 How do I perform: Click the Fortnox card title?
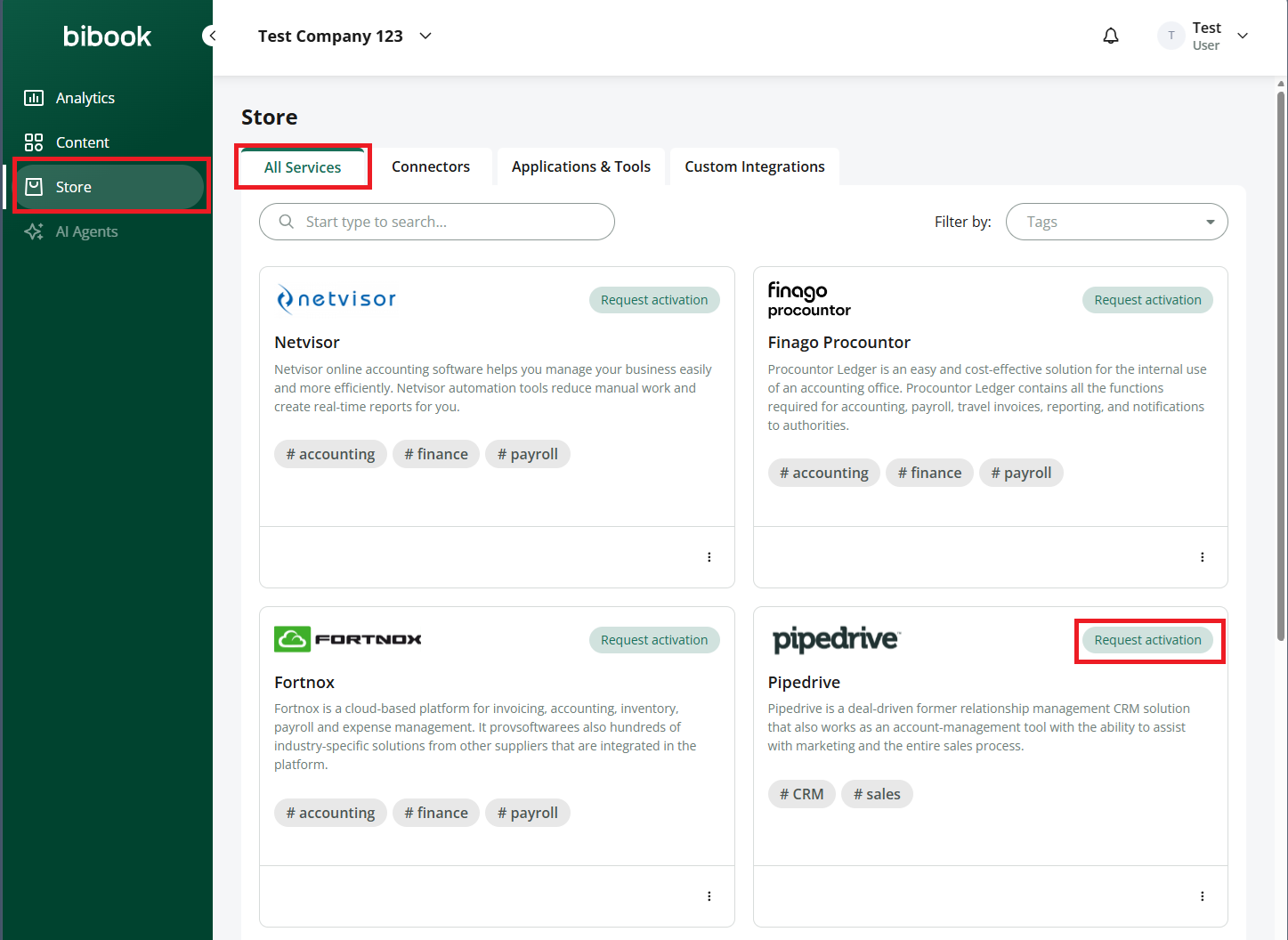click(x=304, y=683)
